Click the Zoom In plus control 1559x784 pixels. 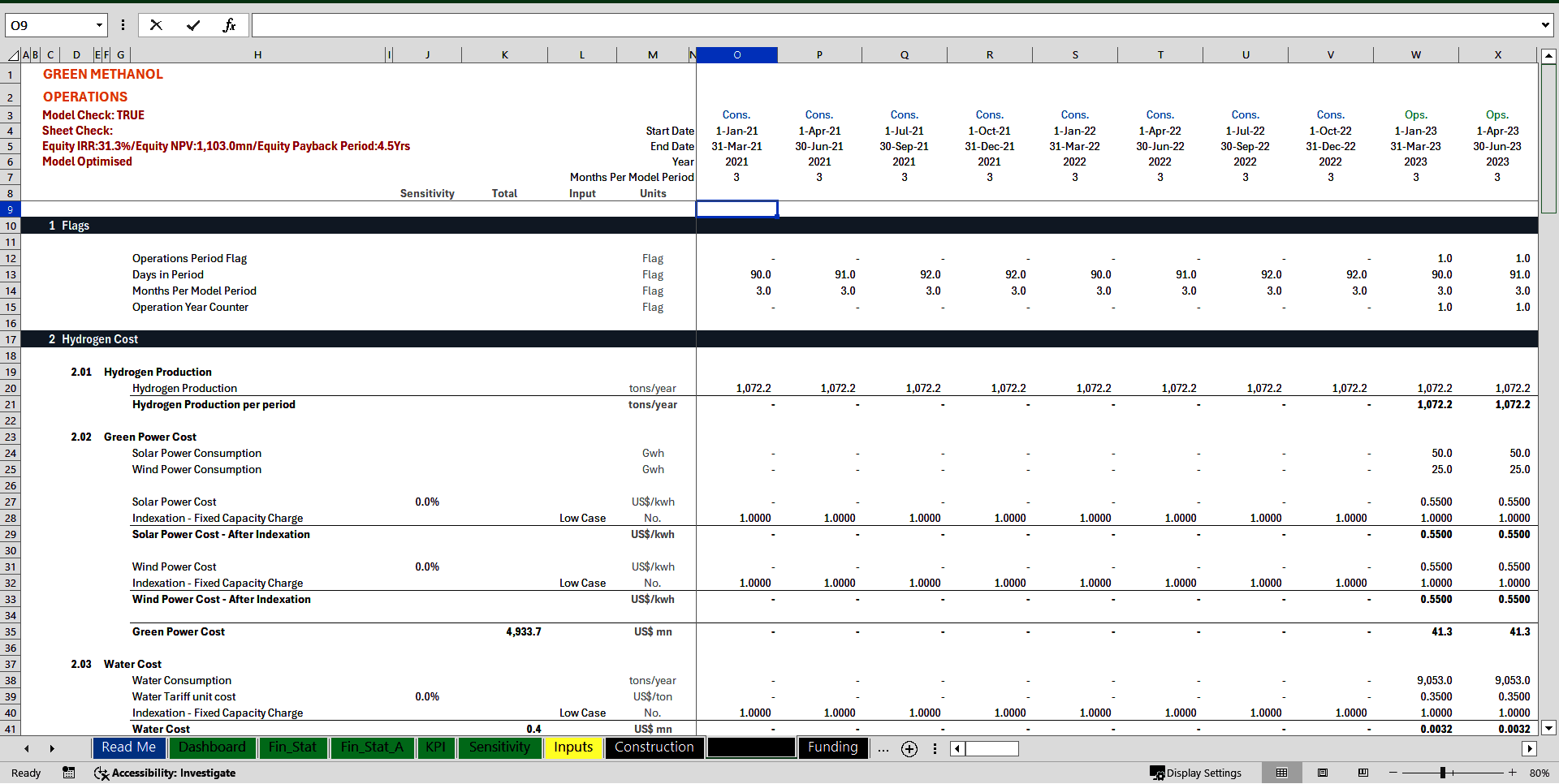(1512, 773)
